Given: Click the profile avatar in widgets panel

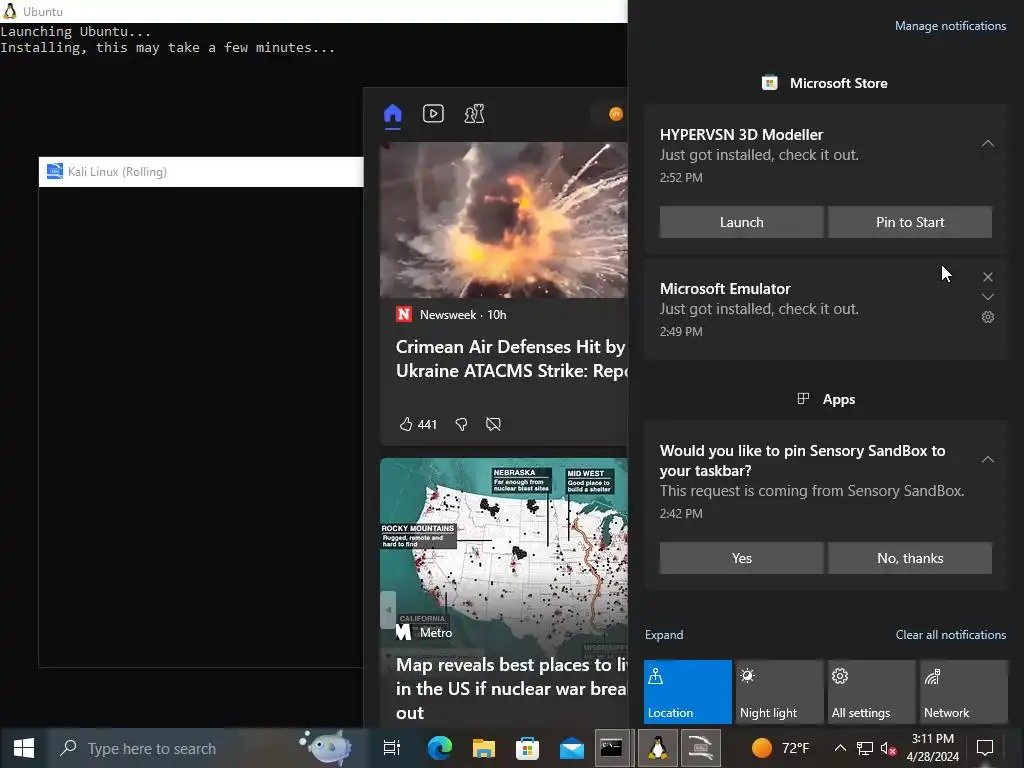Looking at the screenshot, I should pos(616,114).
